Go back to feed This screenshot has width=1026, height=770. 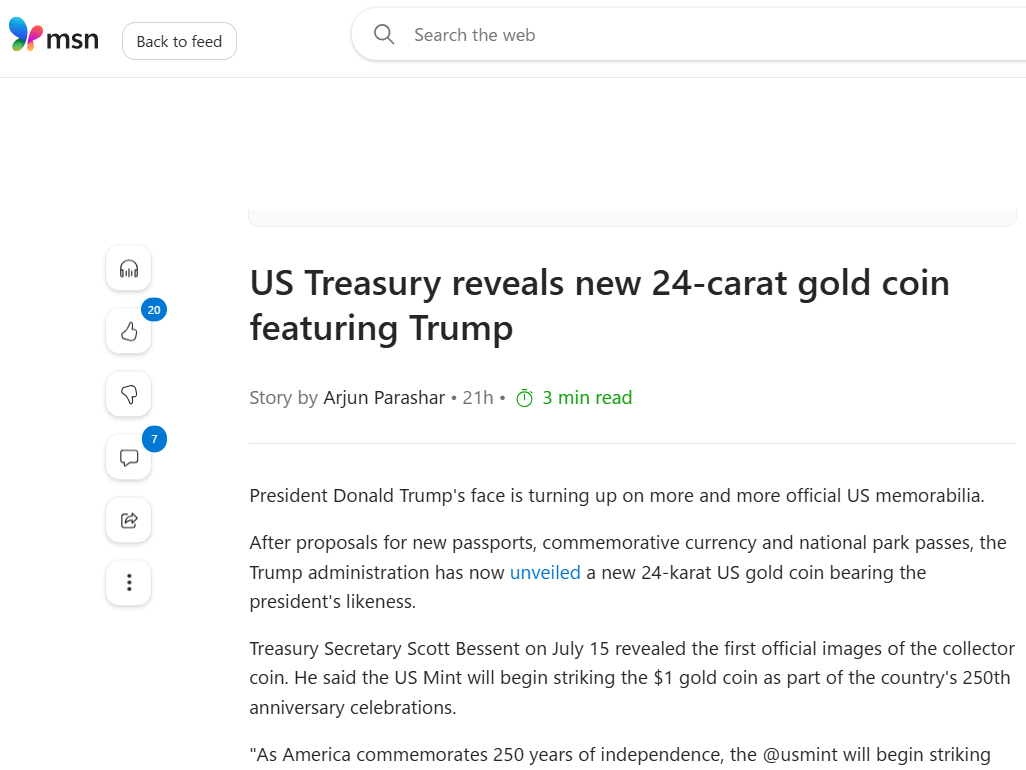(179, 41)
